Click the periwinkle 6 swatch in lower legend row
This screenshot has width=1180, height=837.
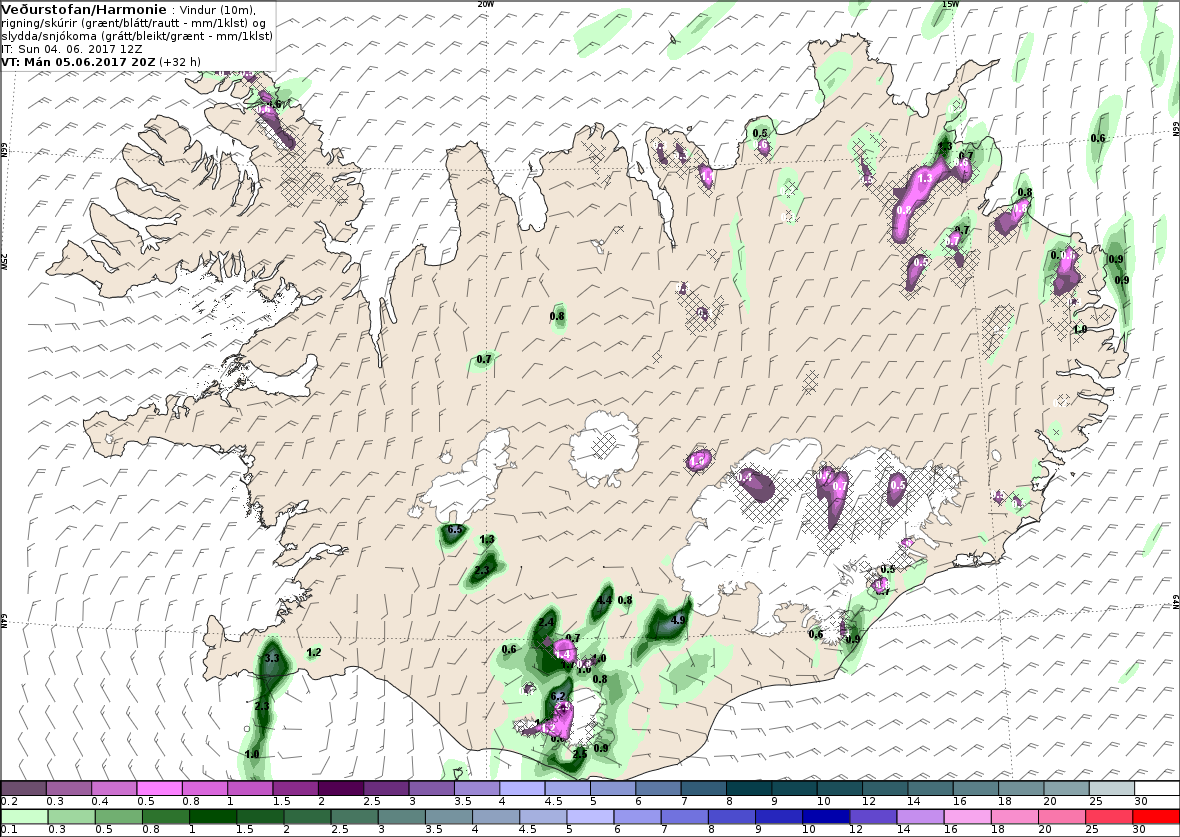point(637,817)
